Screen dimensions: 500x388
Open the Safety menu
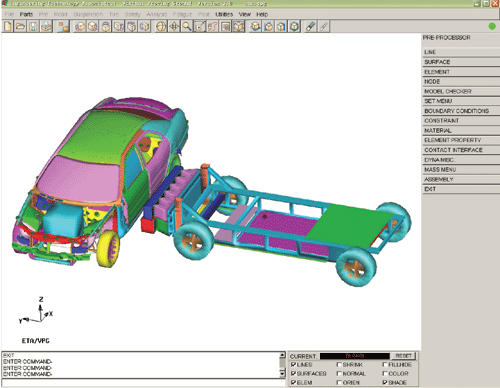coord(133,14)
